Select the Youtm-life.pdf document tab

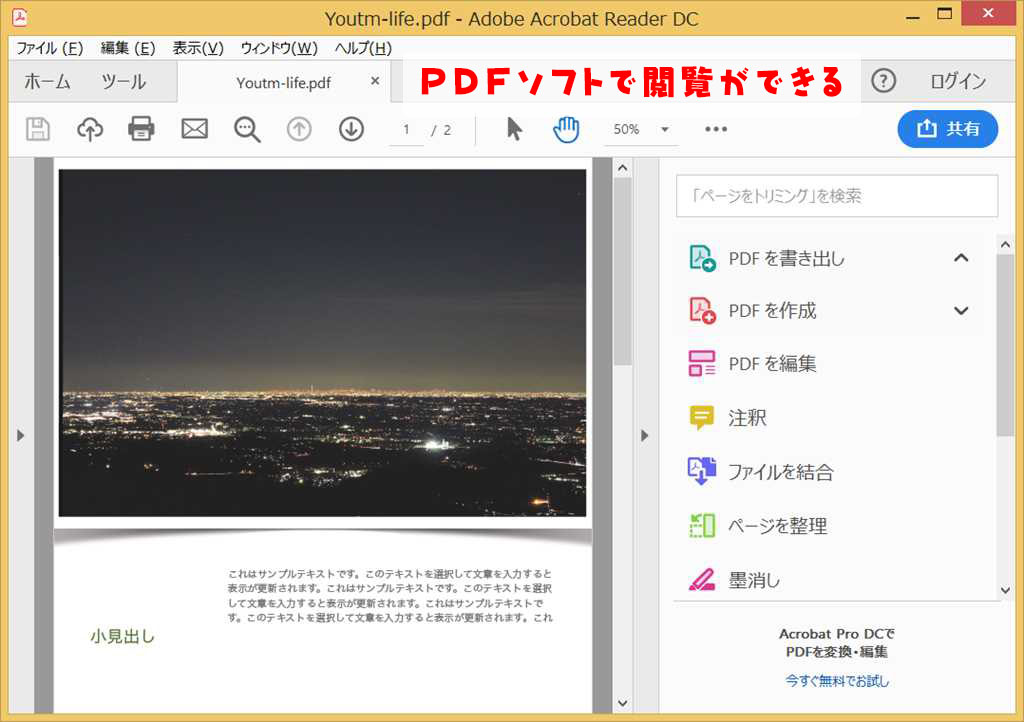(283, 83)
